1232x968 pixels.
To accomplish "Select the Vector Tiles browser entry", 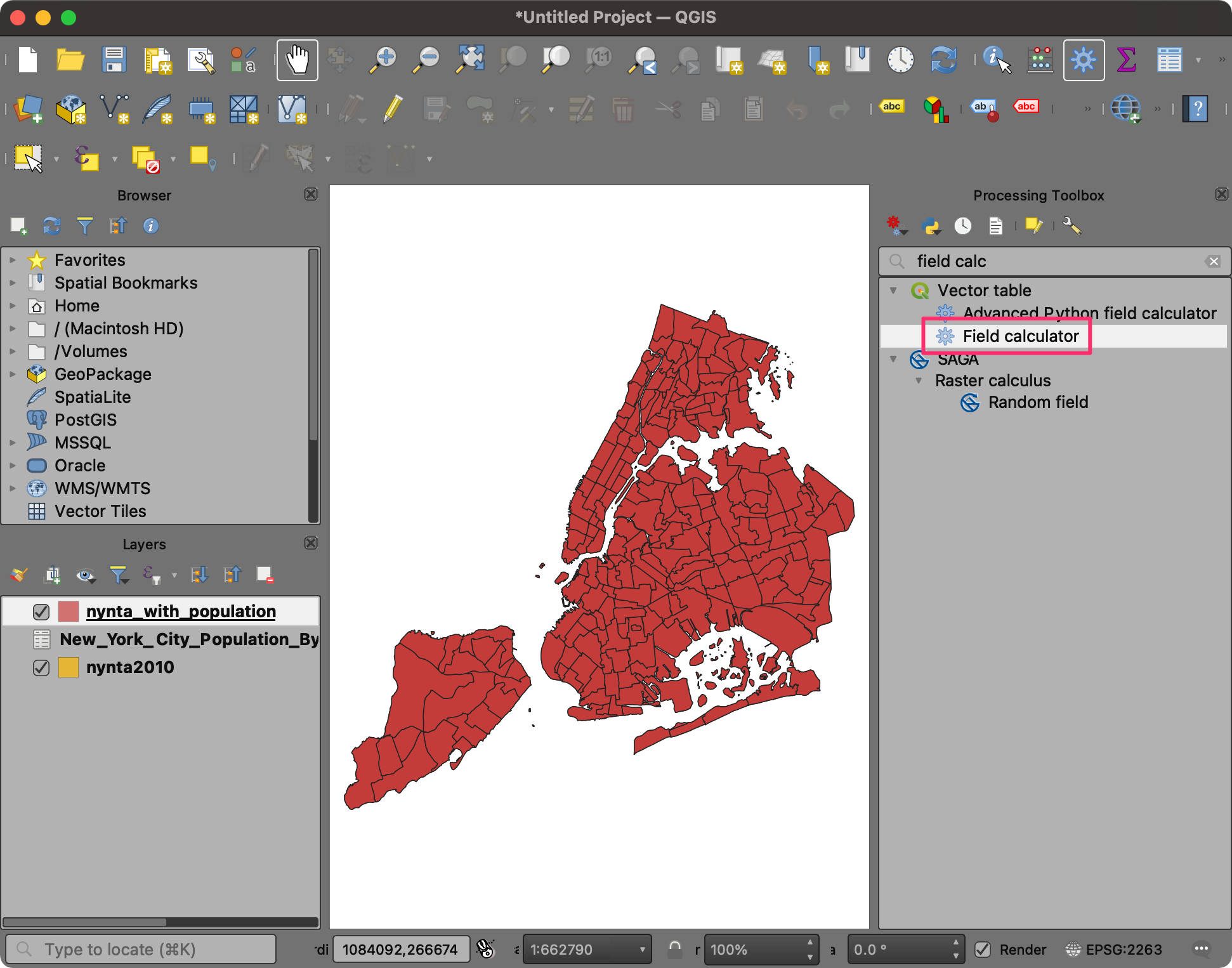I will pyautogui.click(x=100, y=511).
